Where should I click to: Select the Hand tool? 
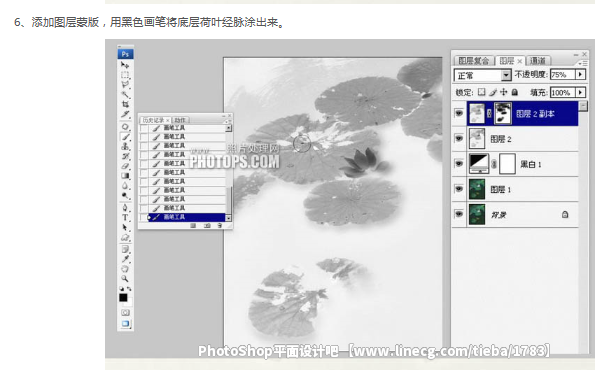pyautogui.click(x=125, y=269)
